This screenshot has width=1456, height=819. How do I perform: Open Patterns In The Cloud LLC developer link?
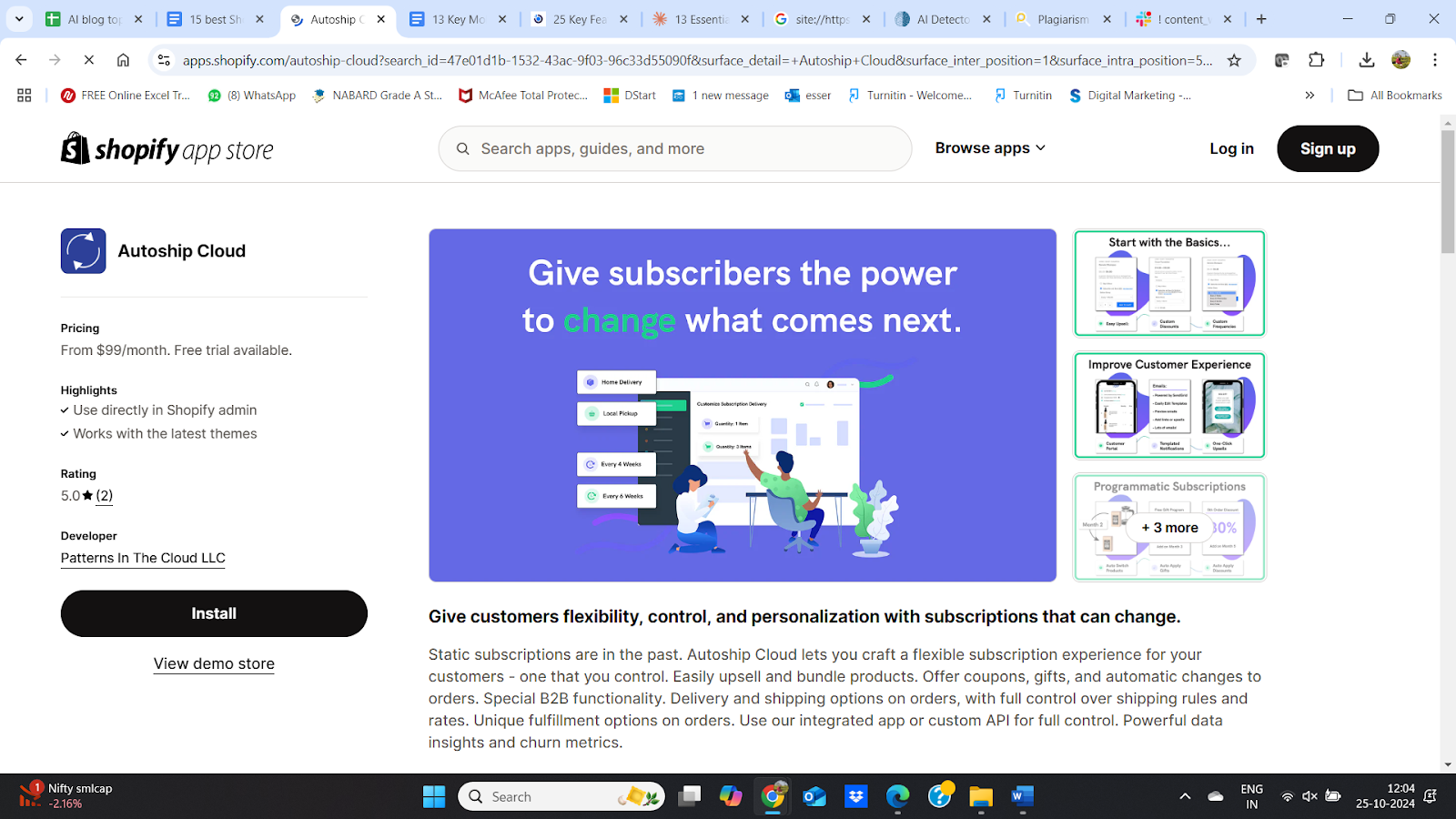[143, 558]
